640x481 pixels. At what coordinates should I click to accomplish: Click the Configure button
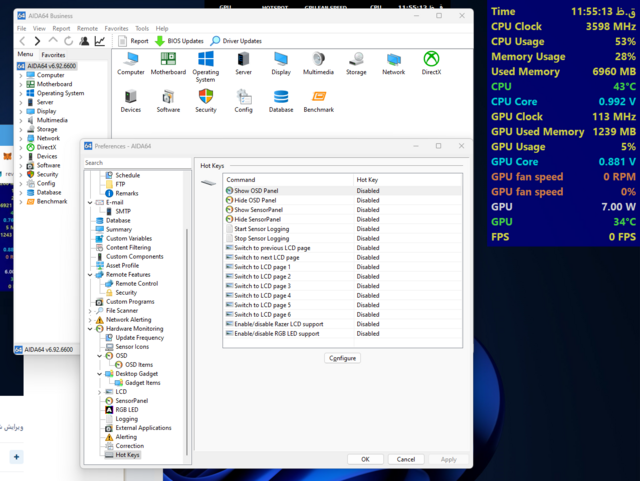(342, 358)
